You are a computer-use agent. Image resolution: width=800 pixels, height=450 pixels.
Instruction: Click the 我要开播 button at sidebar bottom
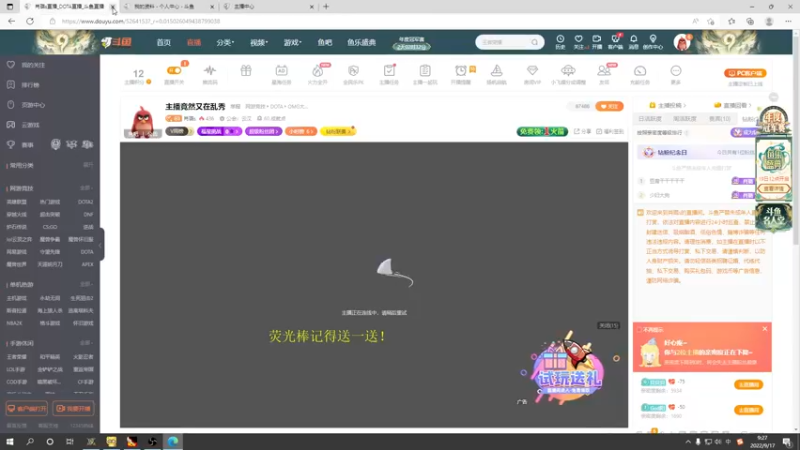pyautogui.click(x=73, y=409)
